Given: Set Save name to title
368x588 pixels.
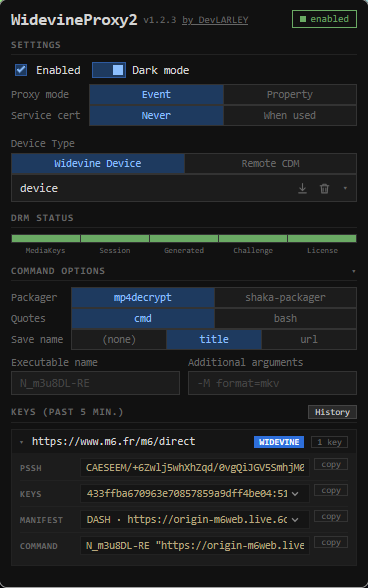Looking at the screenshot, I should 214,339.
